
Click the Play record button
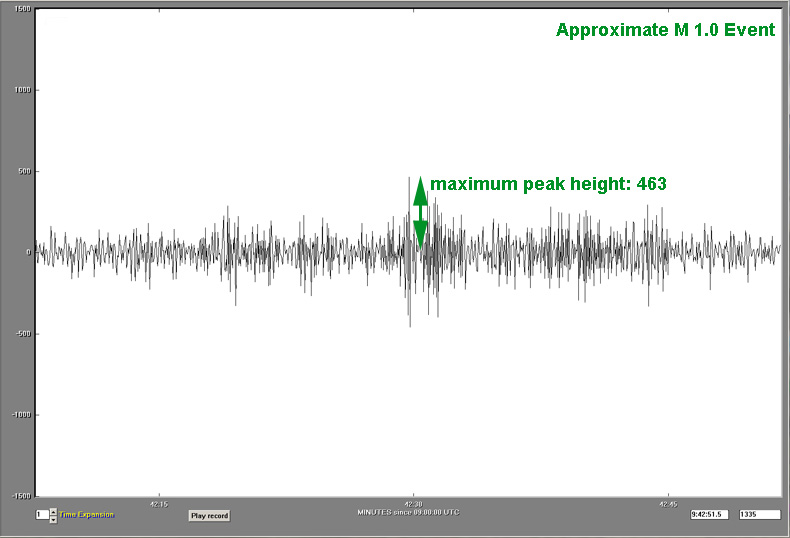click(x=210, y=515)
